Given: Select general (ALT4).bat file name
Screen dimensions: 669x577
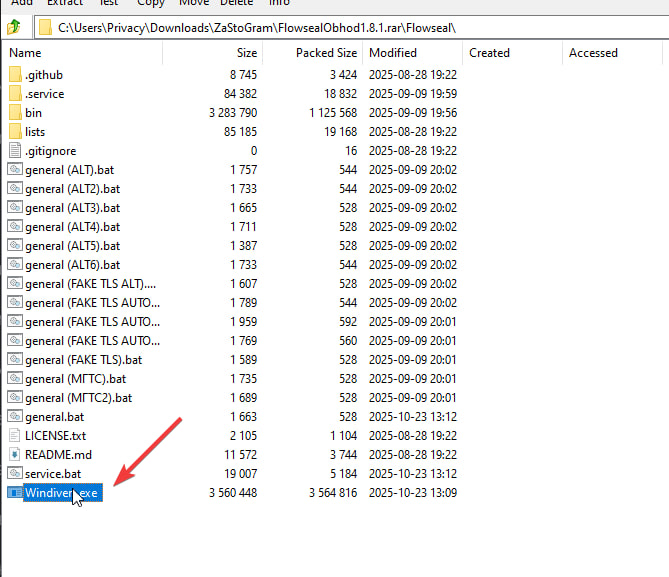Looking at the screenshot, I should pos(73,227).
